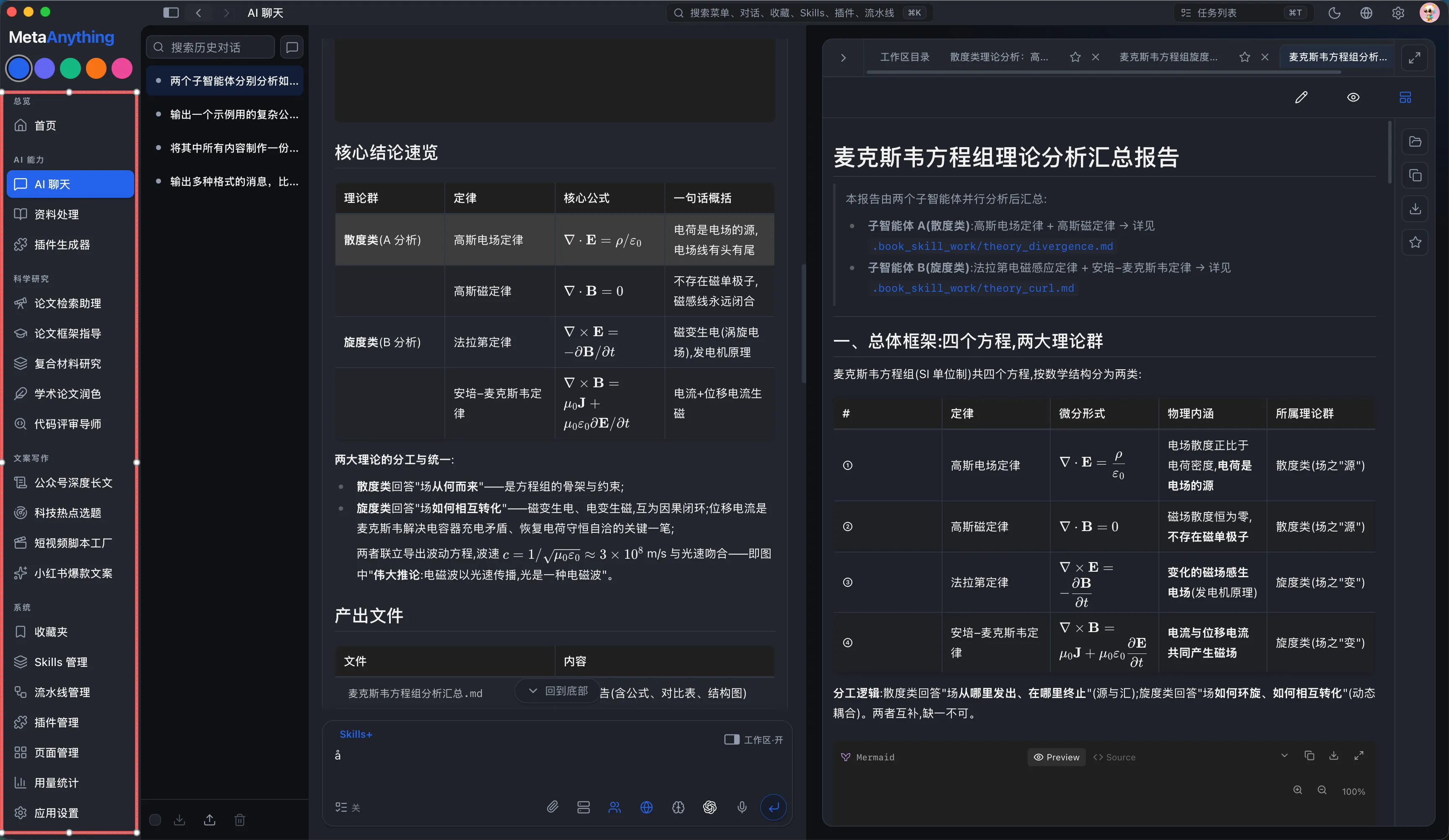Toggle the task list 关 switch in chat input
Image resolution: width=1449 pixels, height=840 pixels.
click(x=347, y=807)
